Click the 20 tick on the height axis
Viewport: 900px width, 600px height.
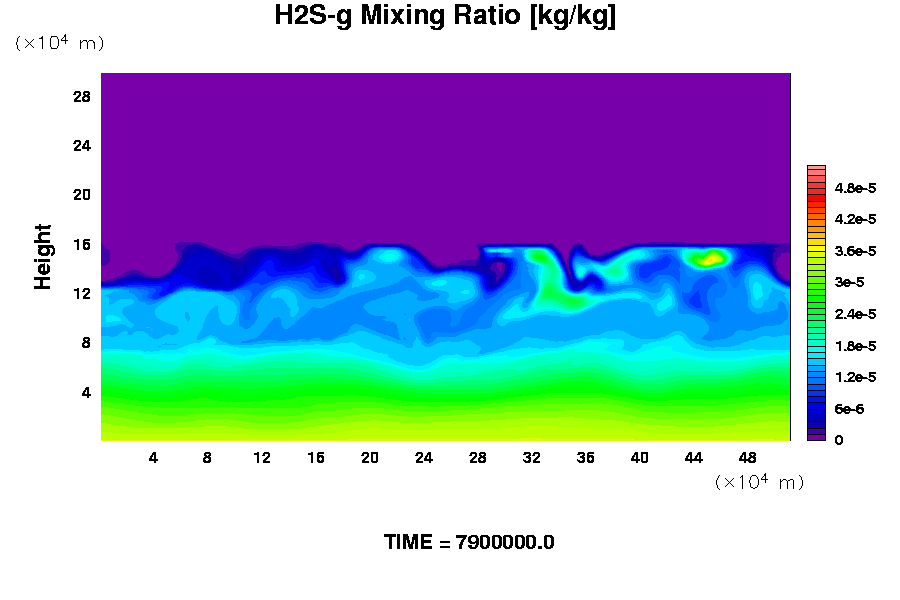82,194
